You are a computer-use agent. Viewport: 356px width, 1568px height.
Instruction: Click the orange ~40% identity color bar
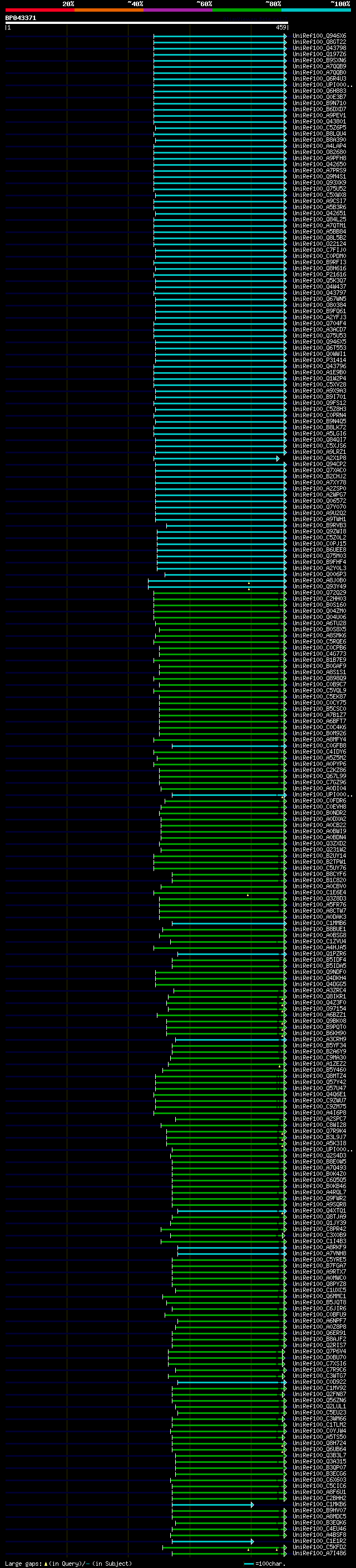[x=109, y=10]
